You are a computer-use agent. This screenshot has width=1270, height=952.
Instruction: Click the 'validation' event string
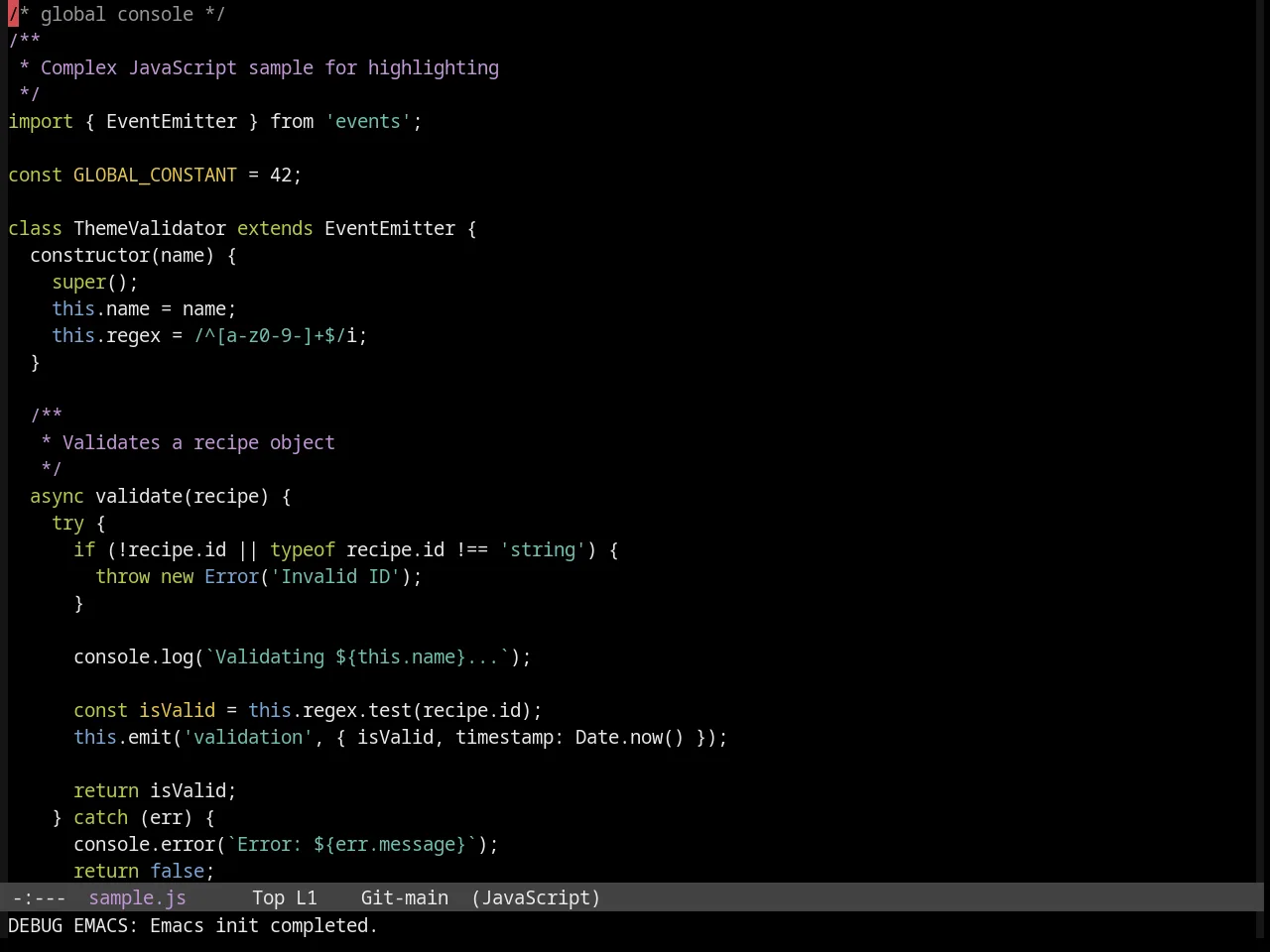coord(248,737)
